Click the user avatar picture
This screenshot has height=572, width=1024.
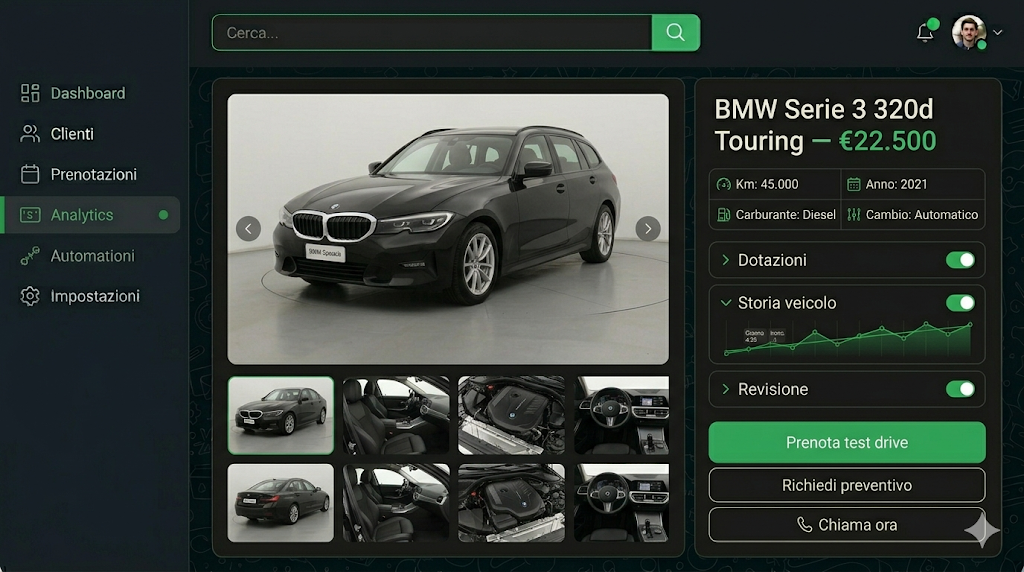click(x=968, y=32)
